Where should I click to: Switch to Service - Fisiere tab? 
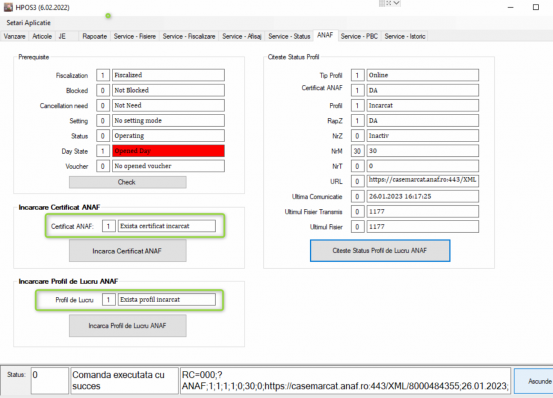click(x=135, y=36)
